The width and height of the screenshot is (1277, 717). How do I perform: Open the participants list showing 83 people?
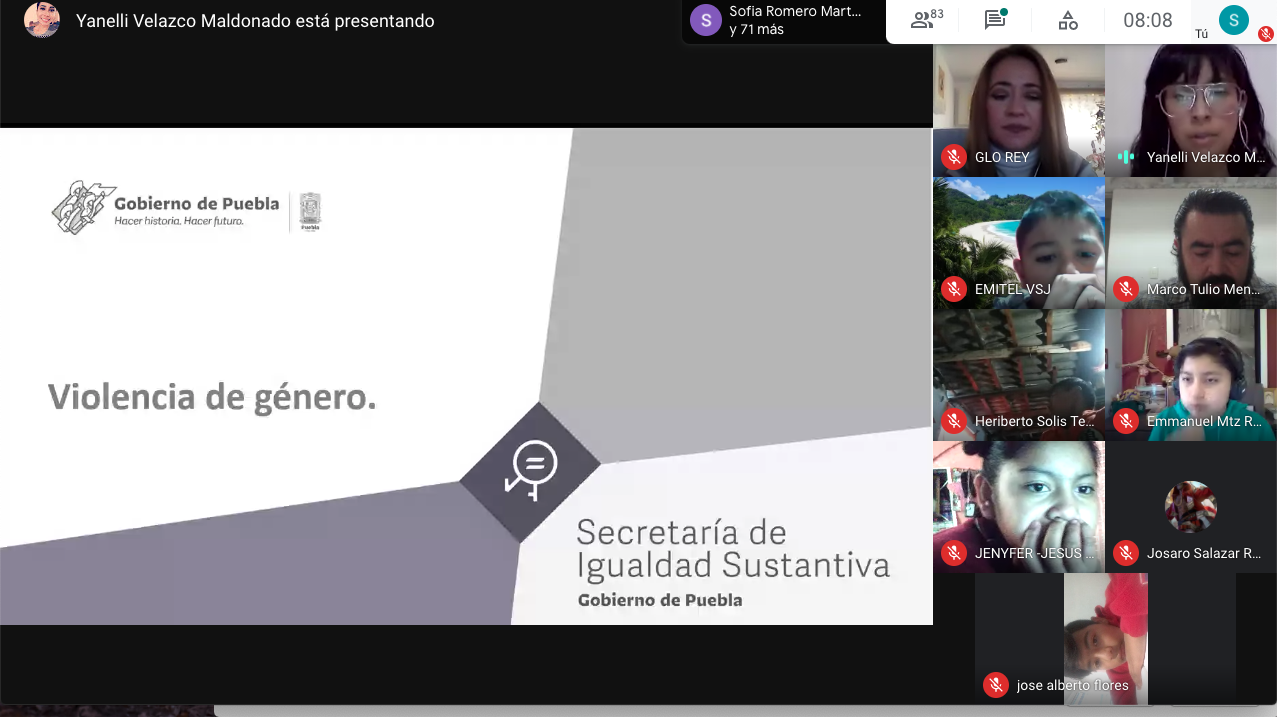(x=926, y=20)
